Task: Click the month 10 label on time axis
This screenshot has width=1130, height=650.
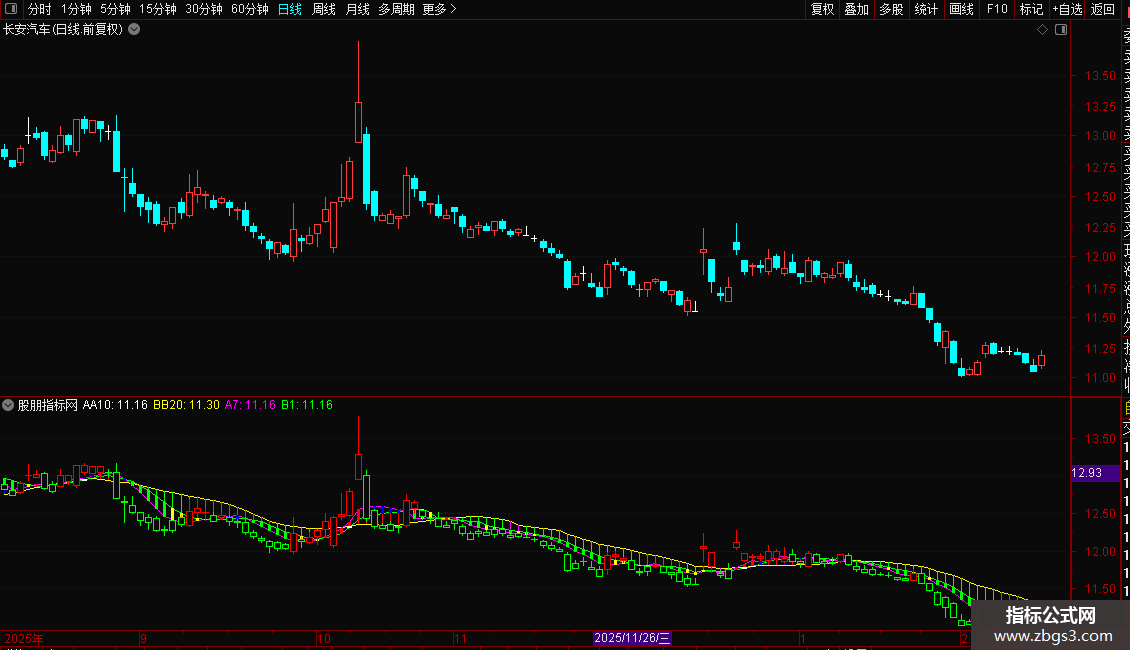Action: click(x=324, y=638)
